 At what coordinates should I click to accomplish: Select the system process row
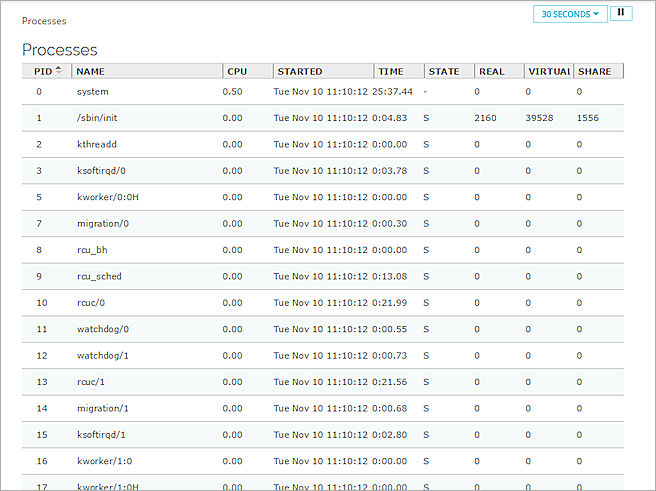click(x=93, y=92)
